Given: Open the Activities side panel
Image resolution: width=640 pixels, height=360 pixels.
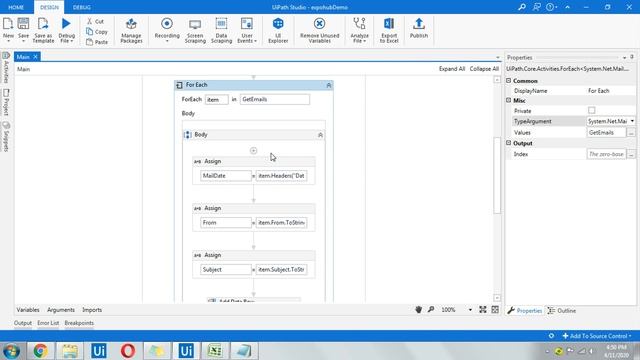Looking at the screenshot, I should pos(6,68).
